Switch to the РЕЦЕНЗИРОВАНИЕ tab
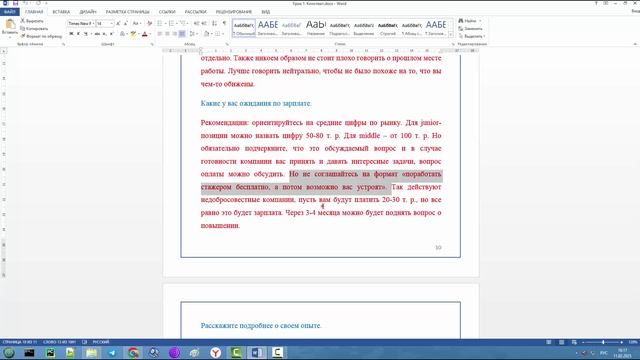 click(233, 12)
